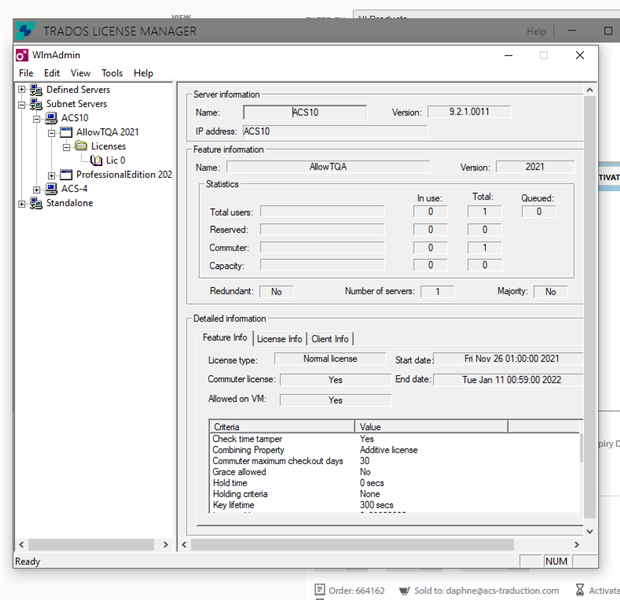The height and width of the screenshot is (600, 620).
Task: Click 'Order: 664162' text in Trados window
Action: (x=357, y=591)
